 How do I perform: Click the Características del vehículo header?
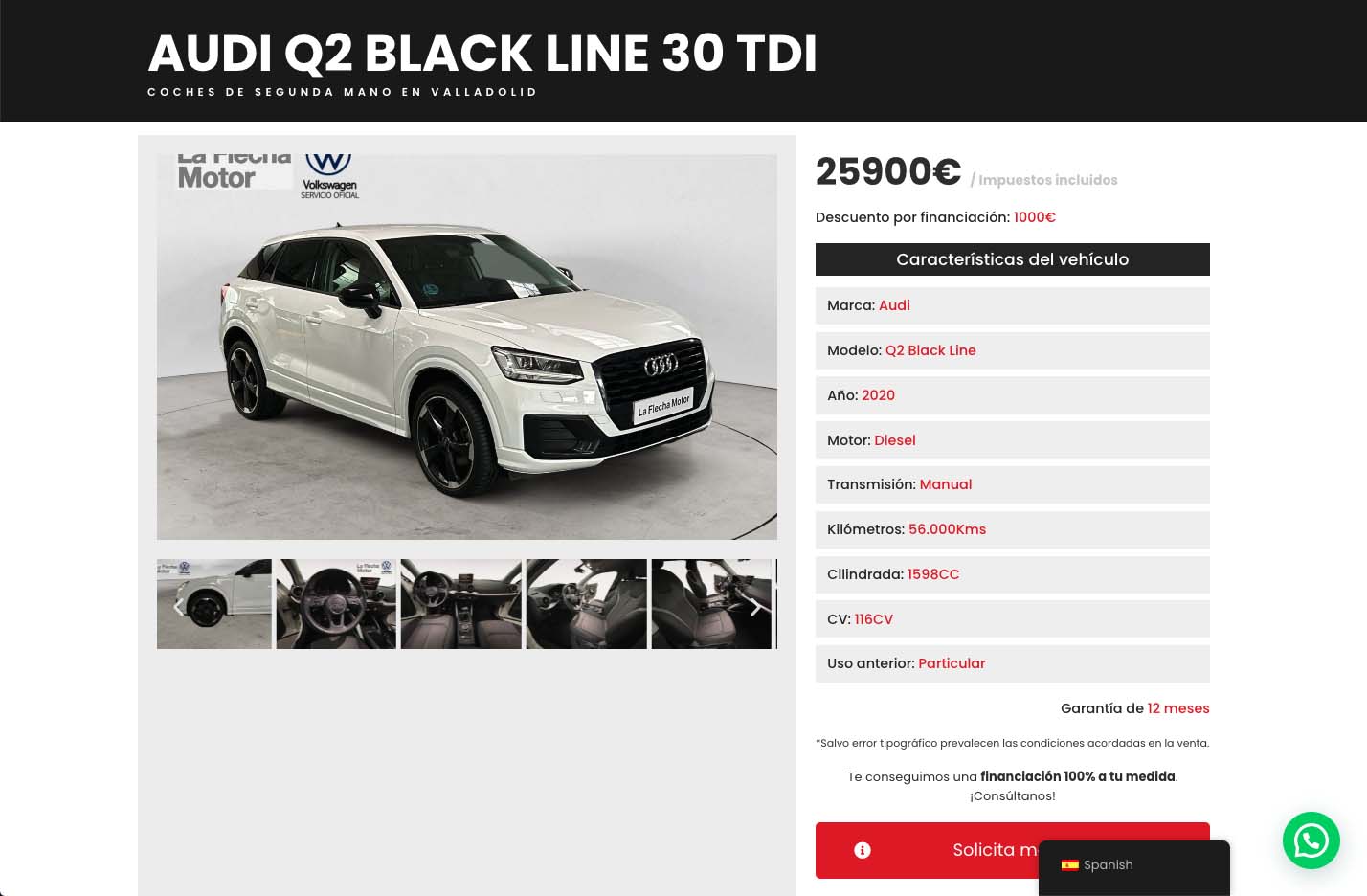(x=1013, y=259)
